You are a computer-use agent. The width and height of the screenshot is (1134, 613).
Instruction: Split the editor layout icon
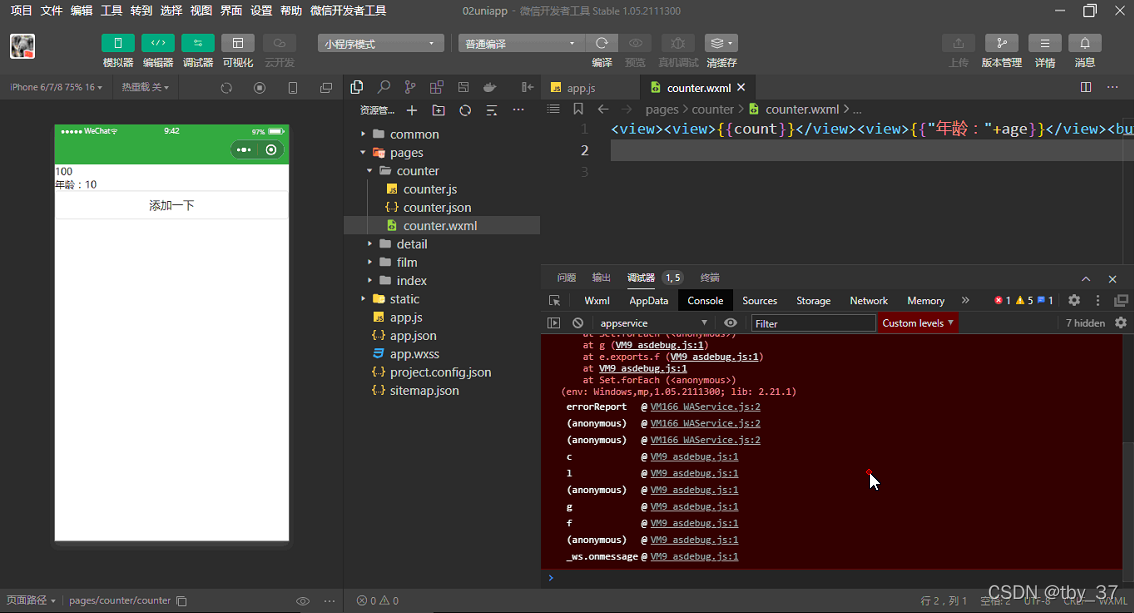[1086, 87]
